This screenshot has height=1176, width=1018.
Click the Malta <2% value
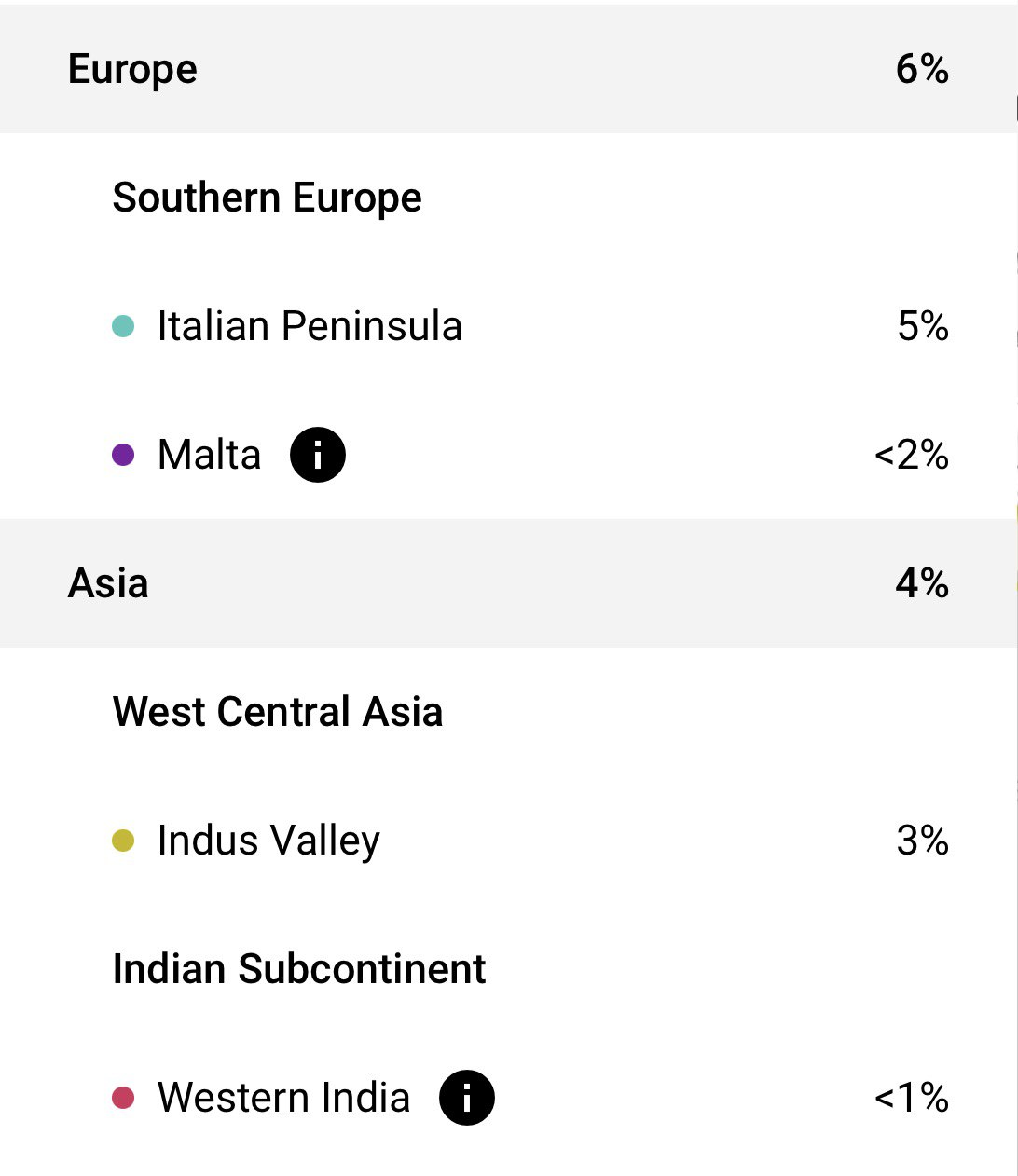tap(912, 455)
